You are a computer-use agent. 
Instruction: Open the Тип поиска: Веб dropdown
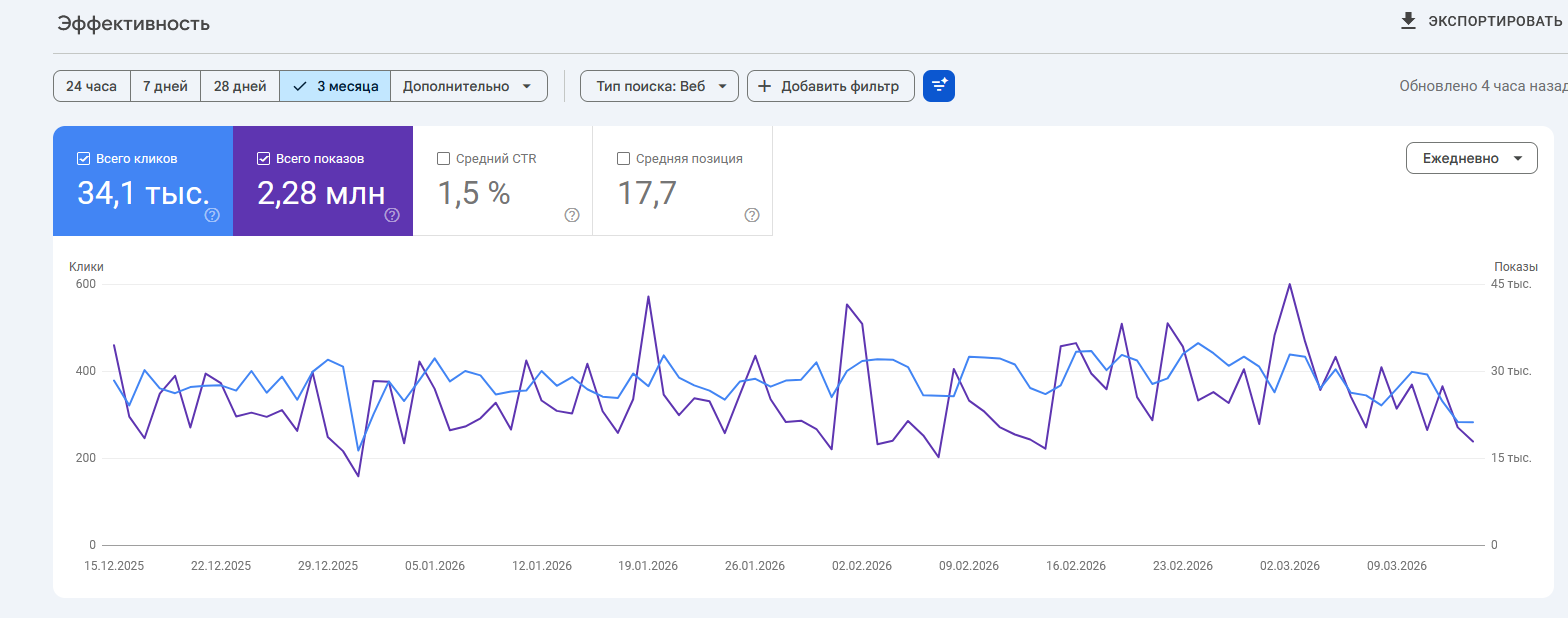pyautogui.click(x=659, y=86)
